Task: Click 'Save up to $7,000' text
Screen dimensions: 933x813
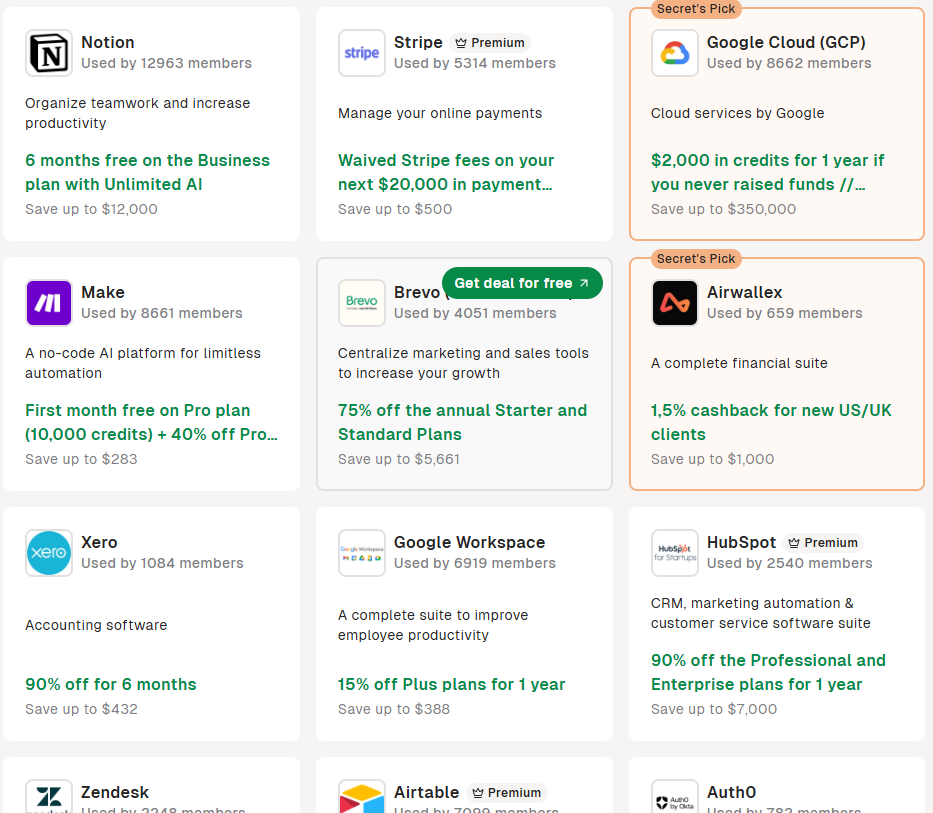Action: (x=714, y=709)
